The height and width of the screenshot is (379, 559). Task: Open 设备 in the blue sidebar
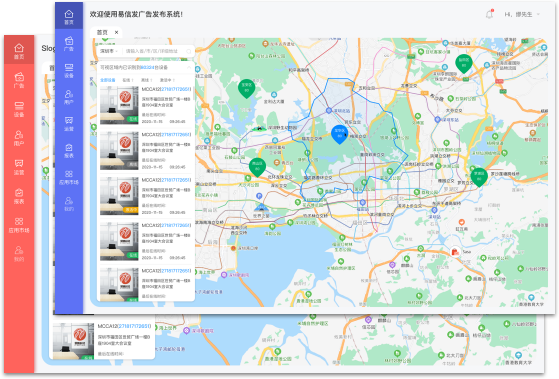point(69,71)
